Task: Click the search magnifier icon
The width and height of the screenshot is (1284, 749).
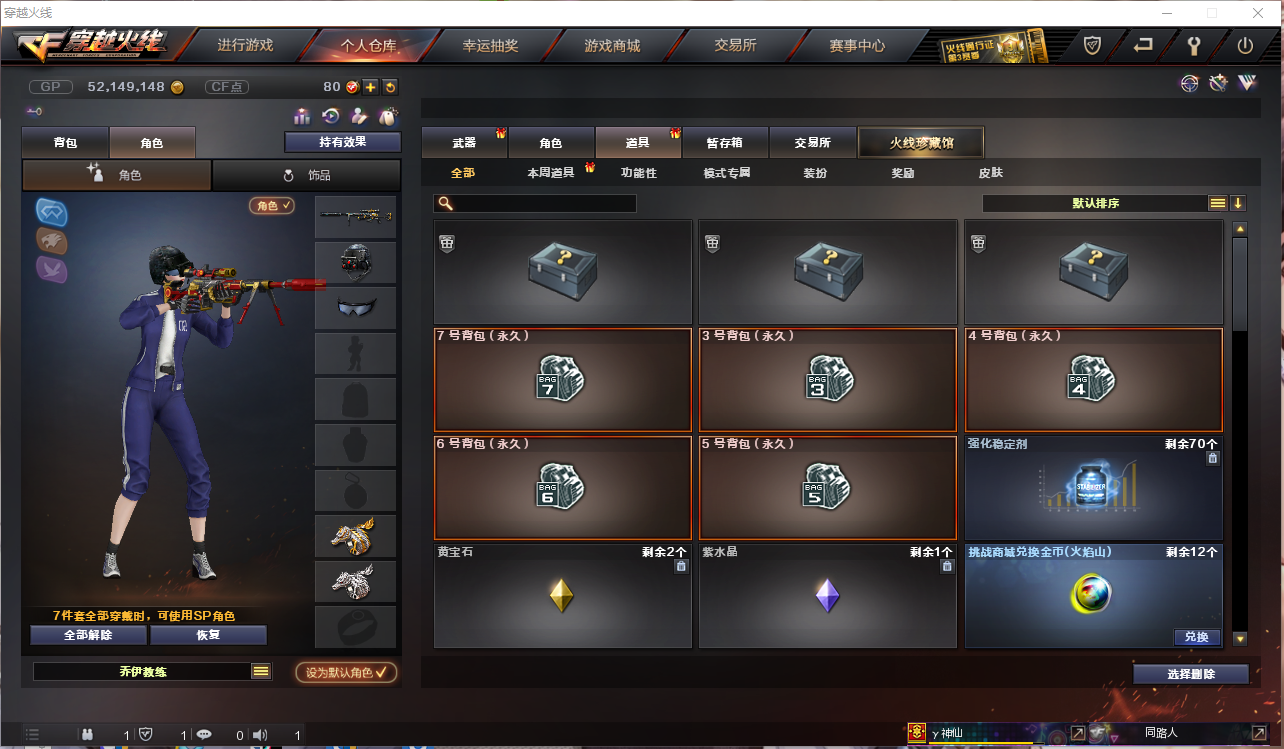Action: coord(446,203)
